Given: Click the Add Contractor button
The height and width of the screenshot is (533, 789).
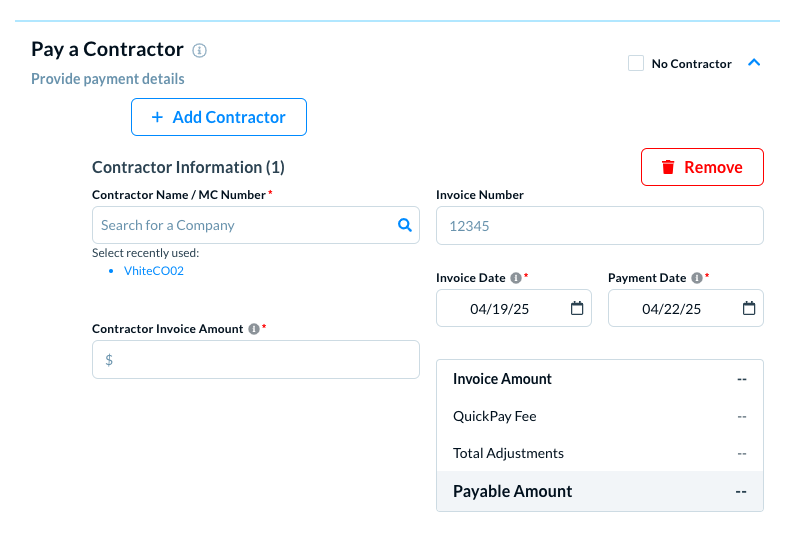Looking at the screenshot, I should point(219,117).
